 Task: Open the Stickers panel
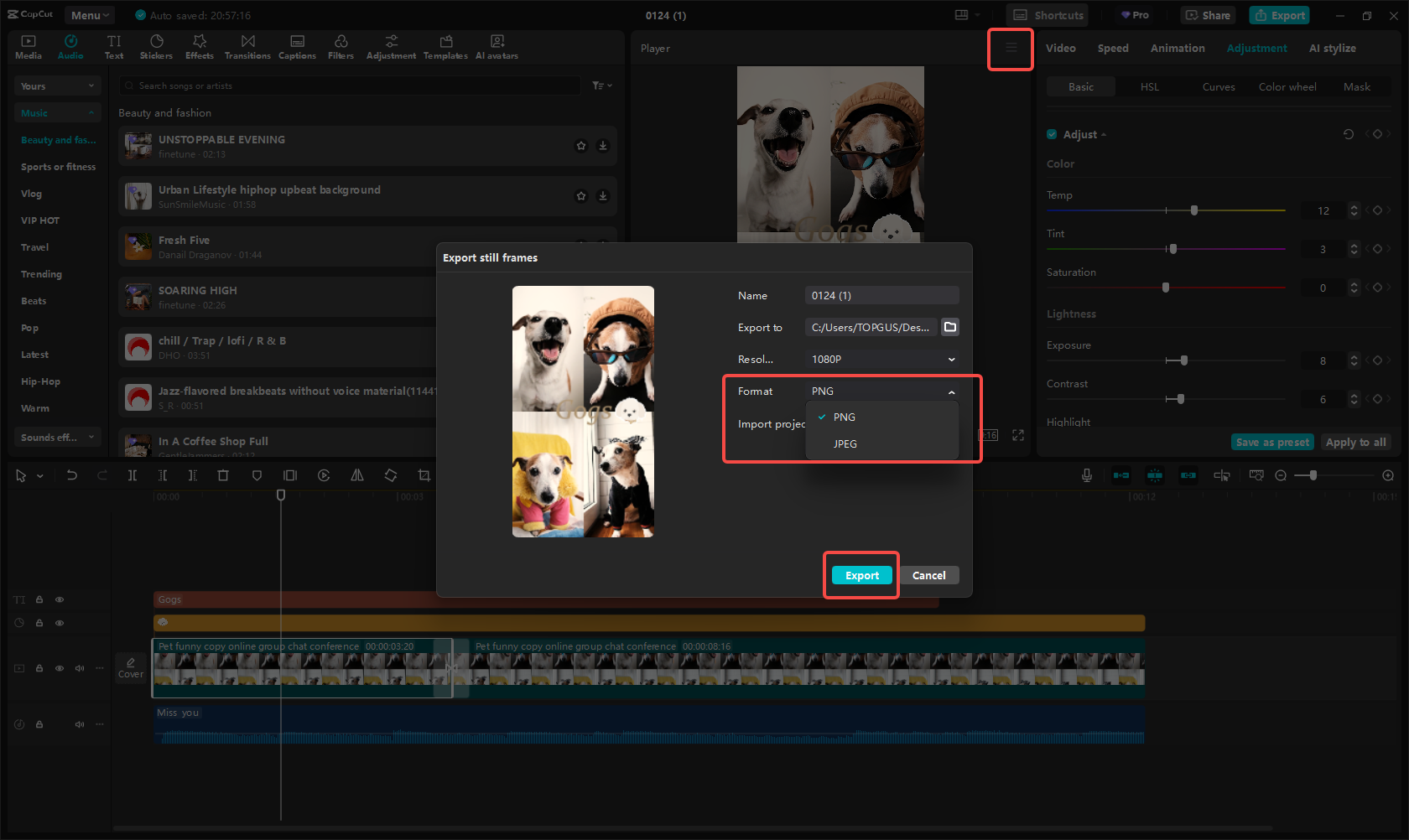tap(156, 47)
